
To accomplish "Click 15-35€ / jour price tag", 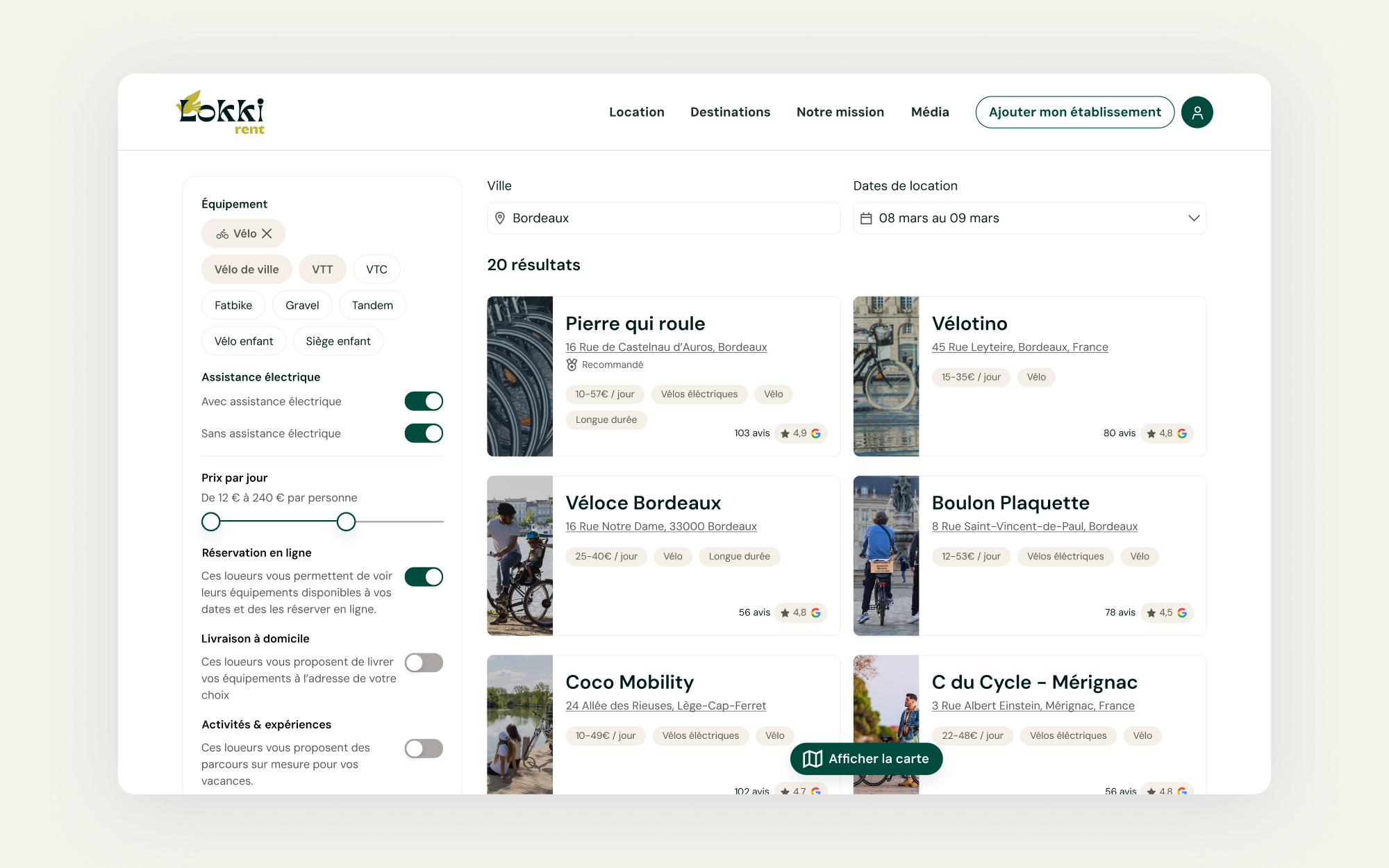I will [971, 377].
